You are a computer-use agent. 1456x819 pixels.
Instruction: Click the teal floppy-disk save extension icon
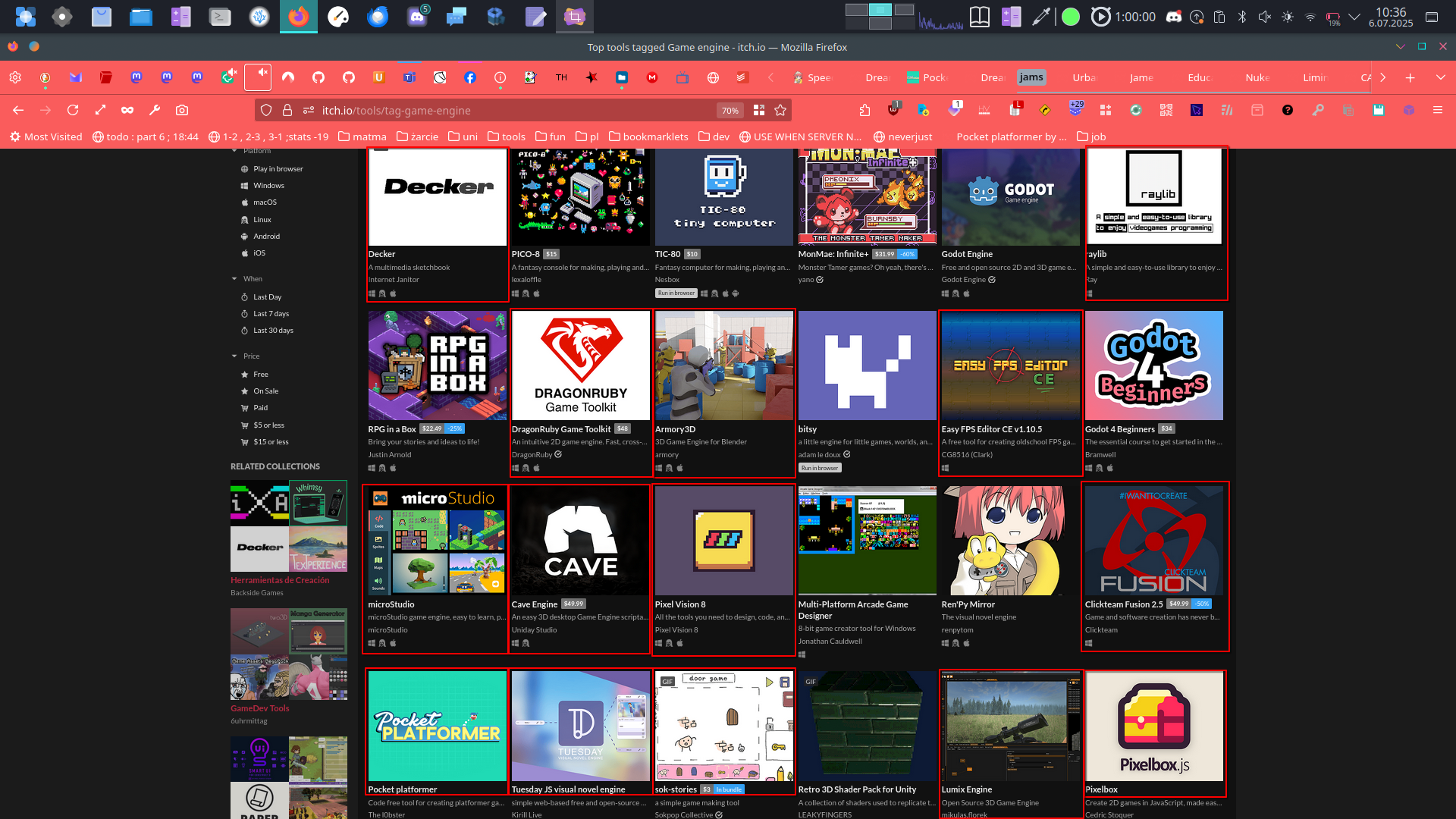[x=1379, y=110]
